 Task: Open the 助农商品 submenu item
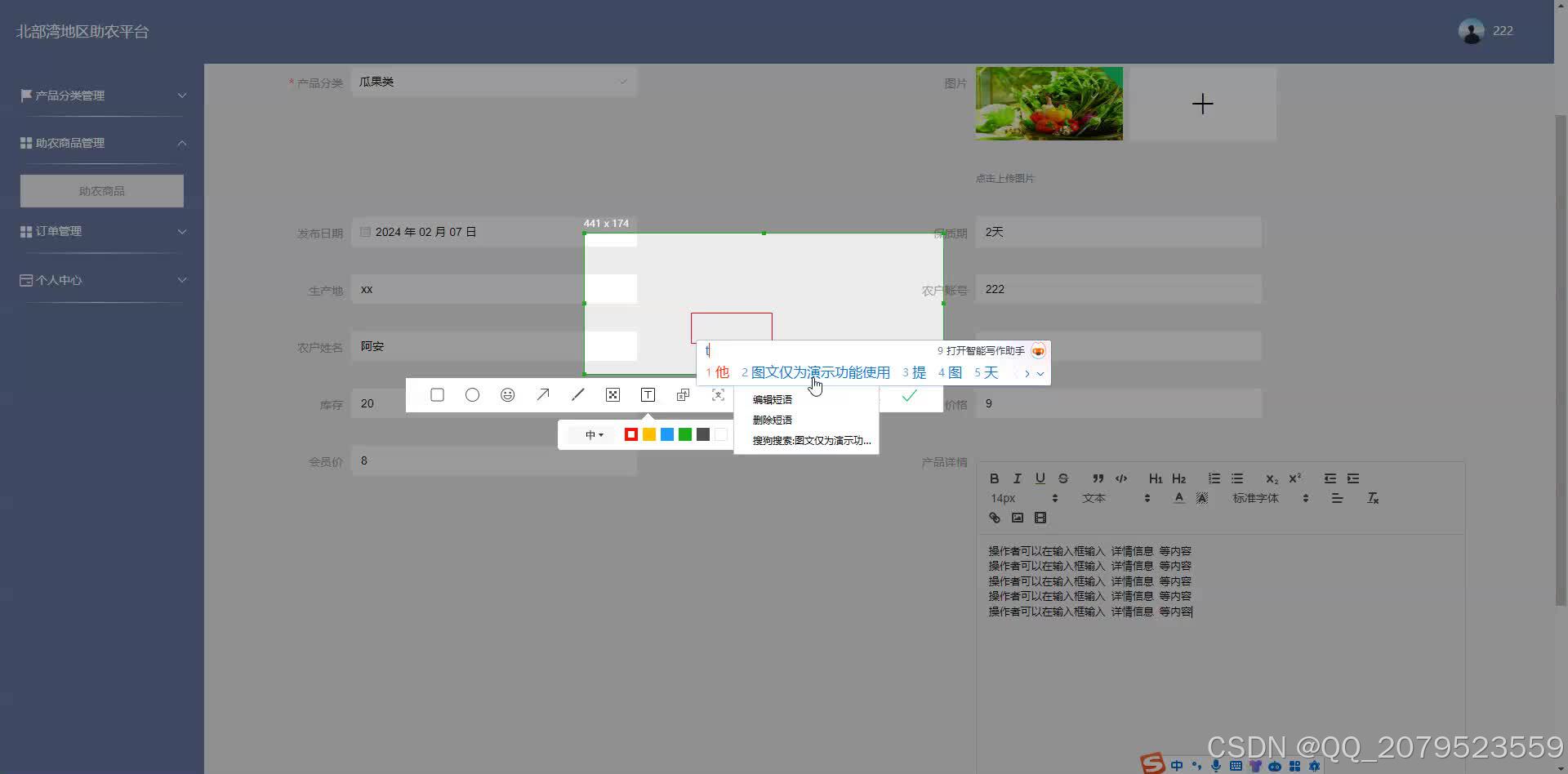[x=102, y=191]
